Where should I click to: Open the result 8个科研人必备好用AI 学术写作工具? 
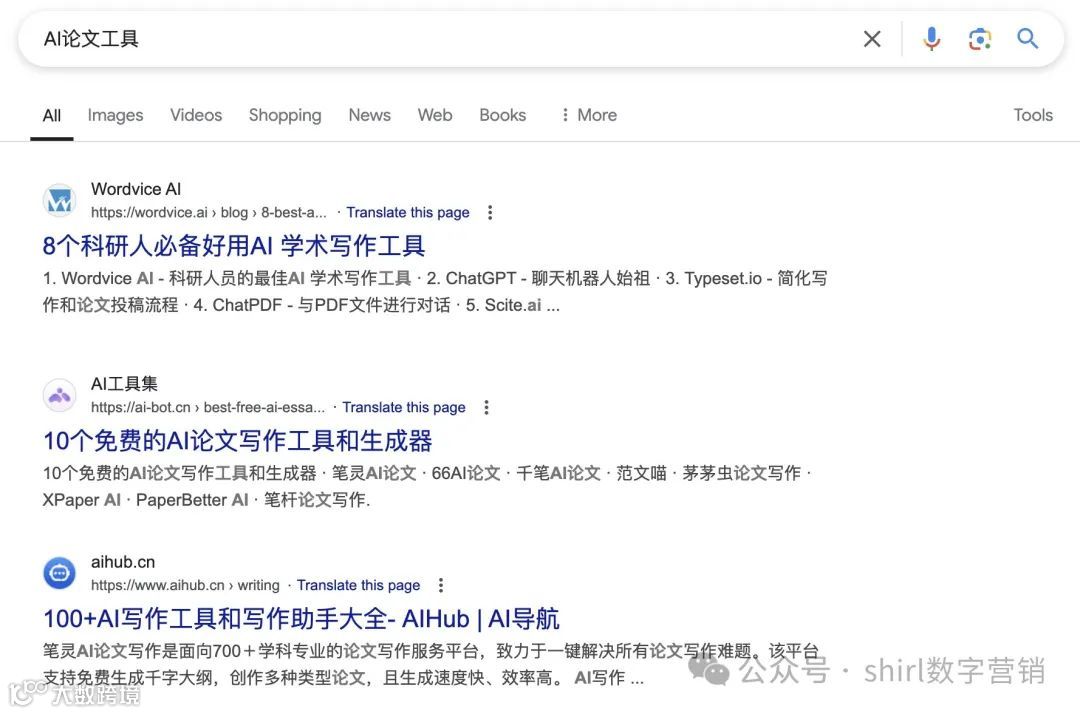coord(233,246)
